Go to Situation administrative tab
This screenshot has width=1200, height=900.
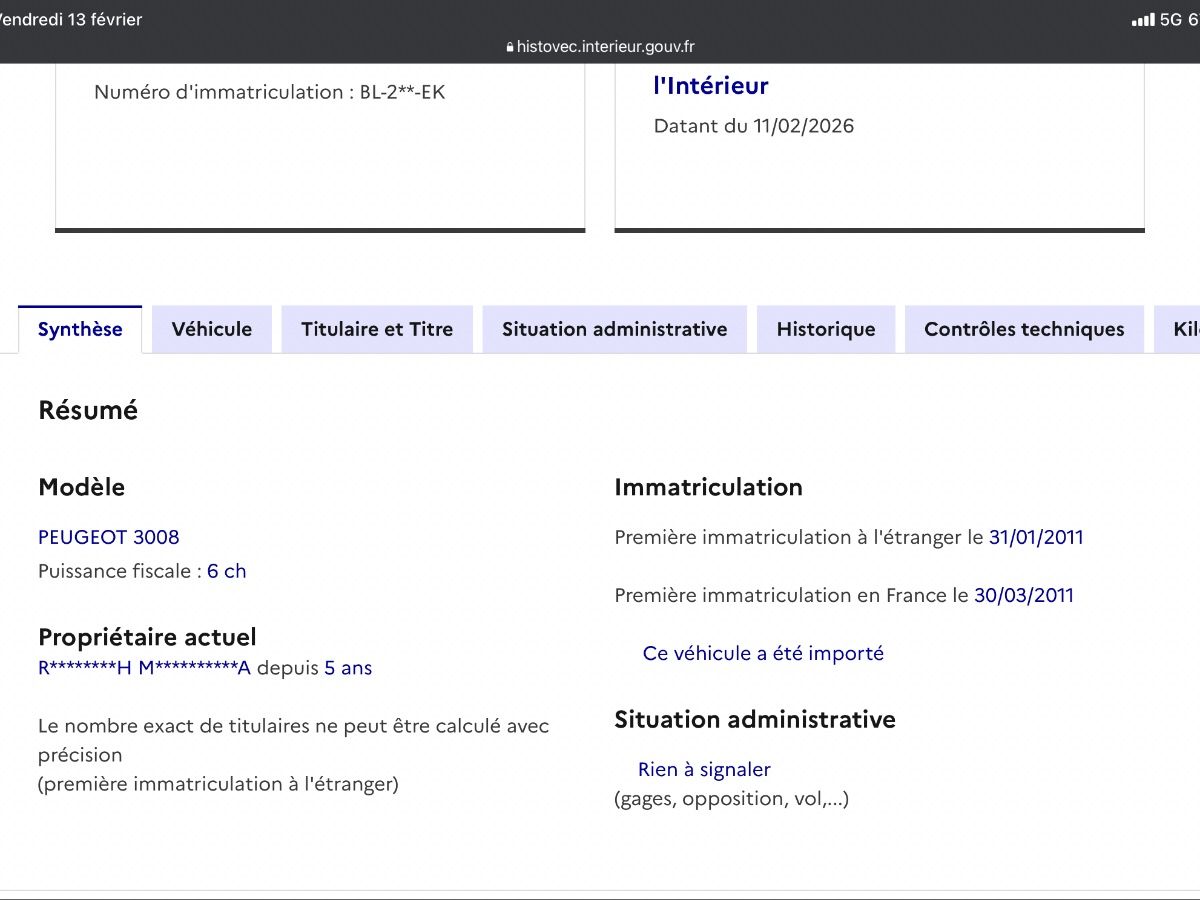point(614,330)
